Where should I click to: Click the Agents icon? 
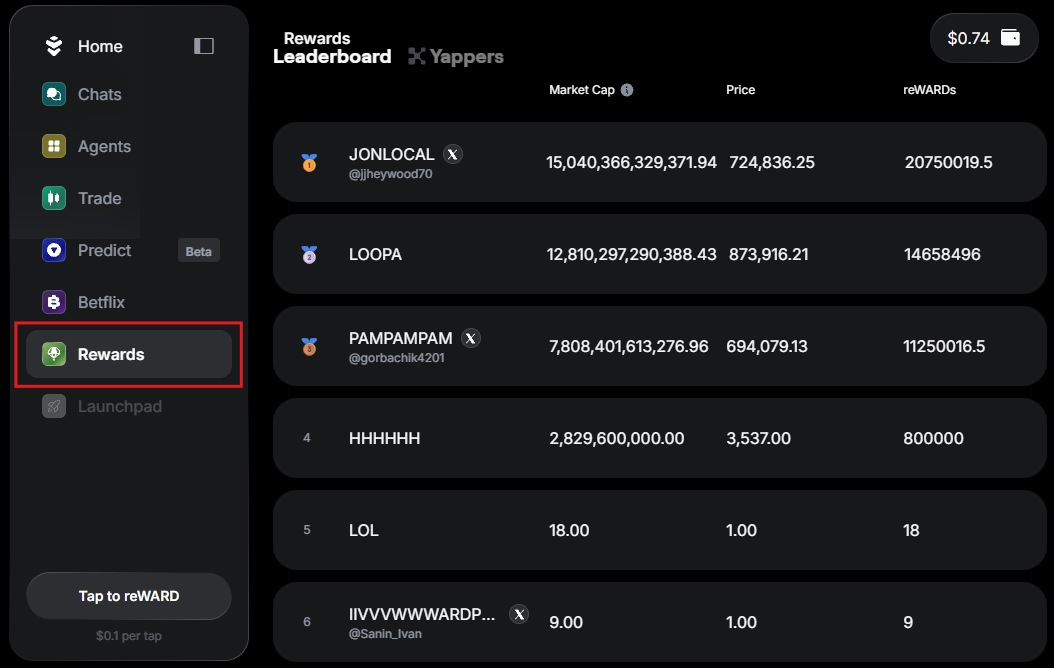pos(53,146)
